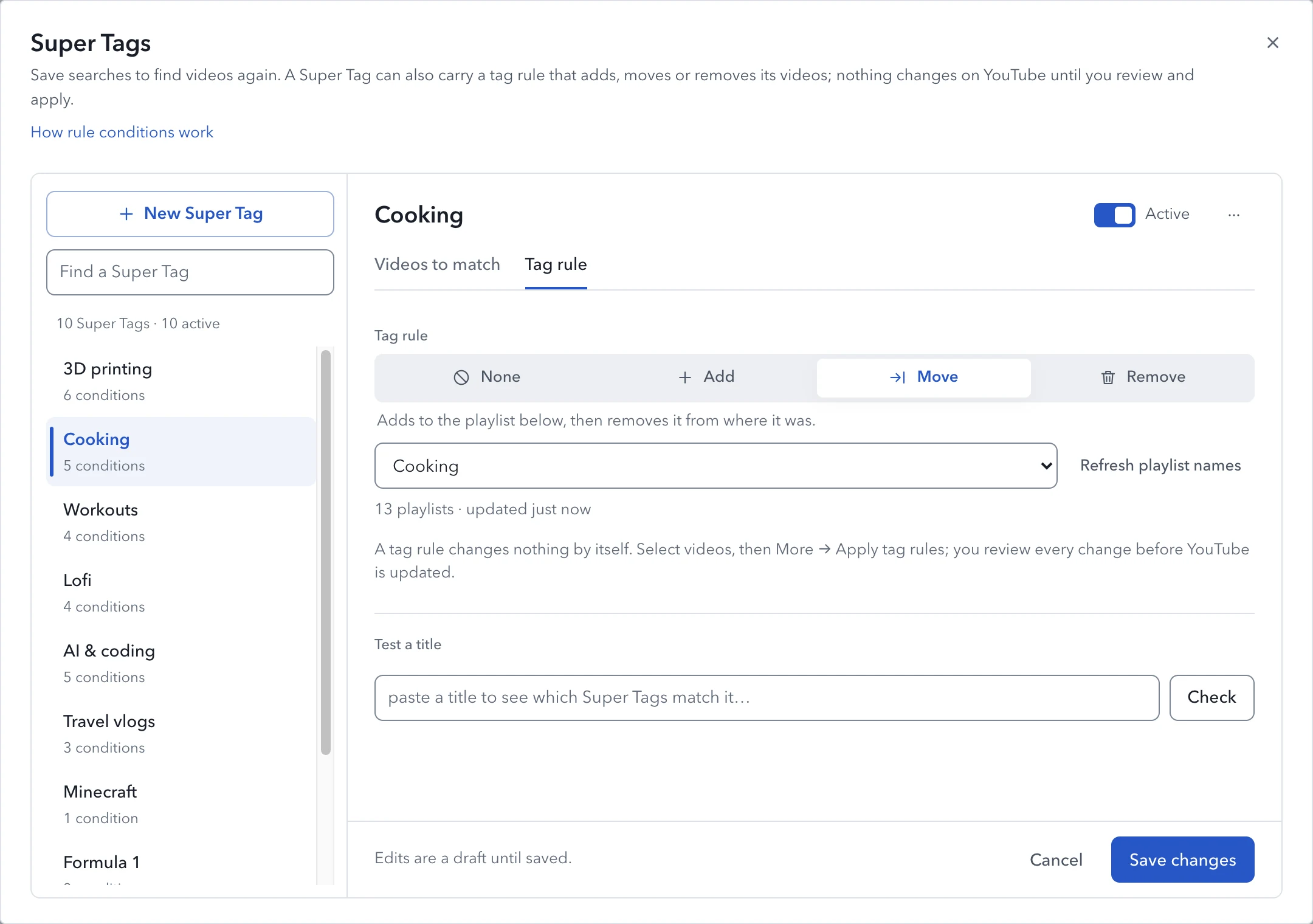
Task: Open the How rule conditions work link
Action: pyautogui.click(x=122, y=132)
